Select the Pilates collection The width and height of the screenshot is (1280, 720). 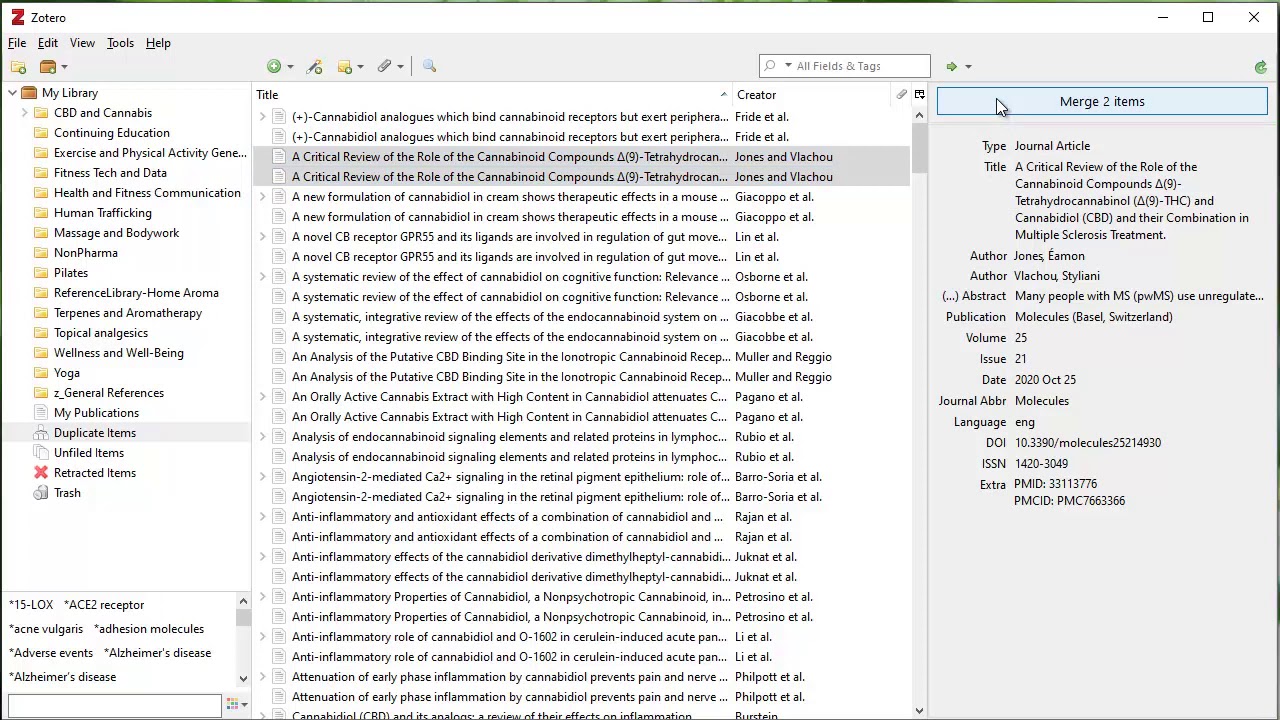coord(71,273)
